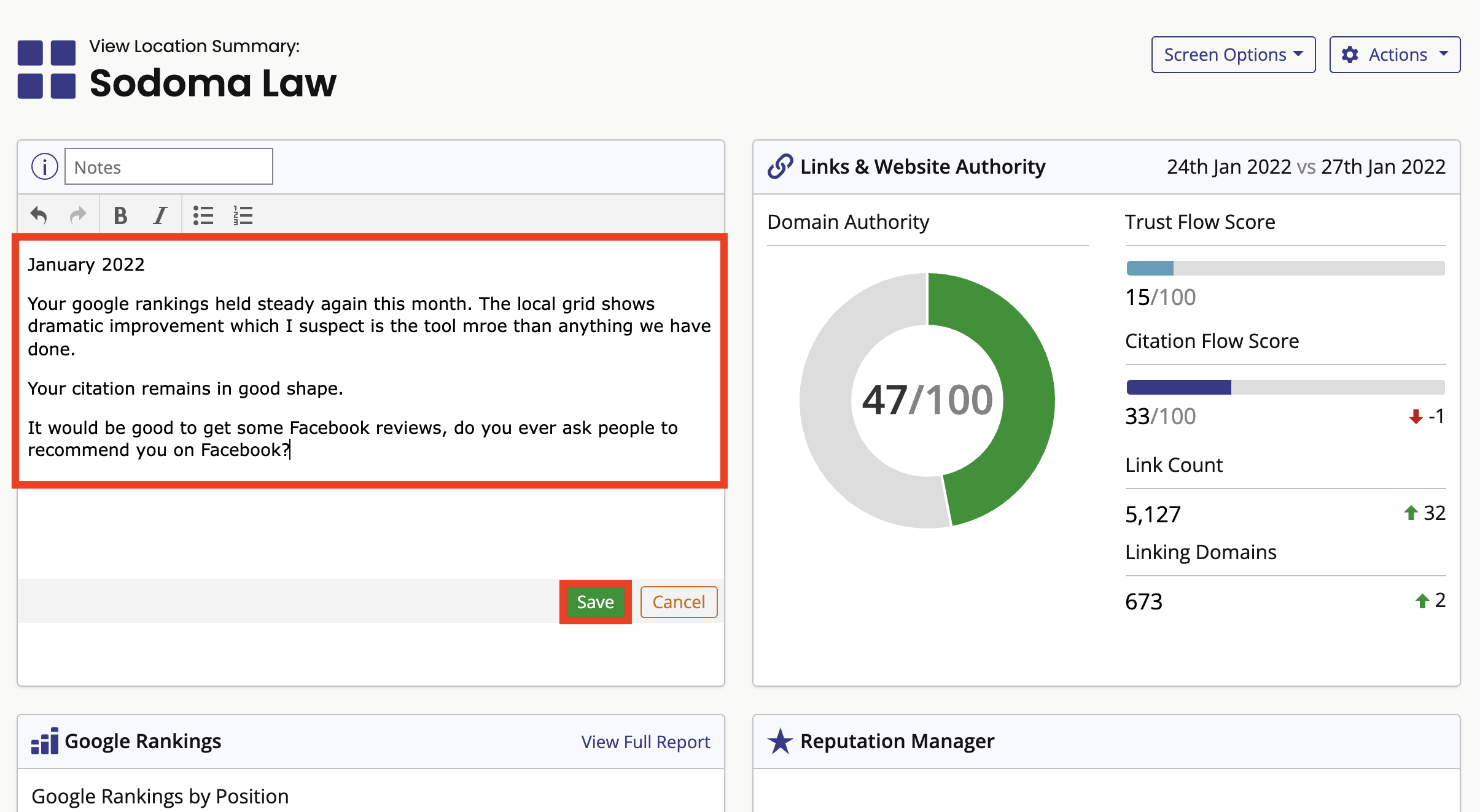Viewport: 1480px width, 812px height.
Task: Click the green up arrow beside Linking Domains 2
Action: 1422,600
